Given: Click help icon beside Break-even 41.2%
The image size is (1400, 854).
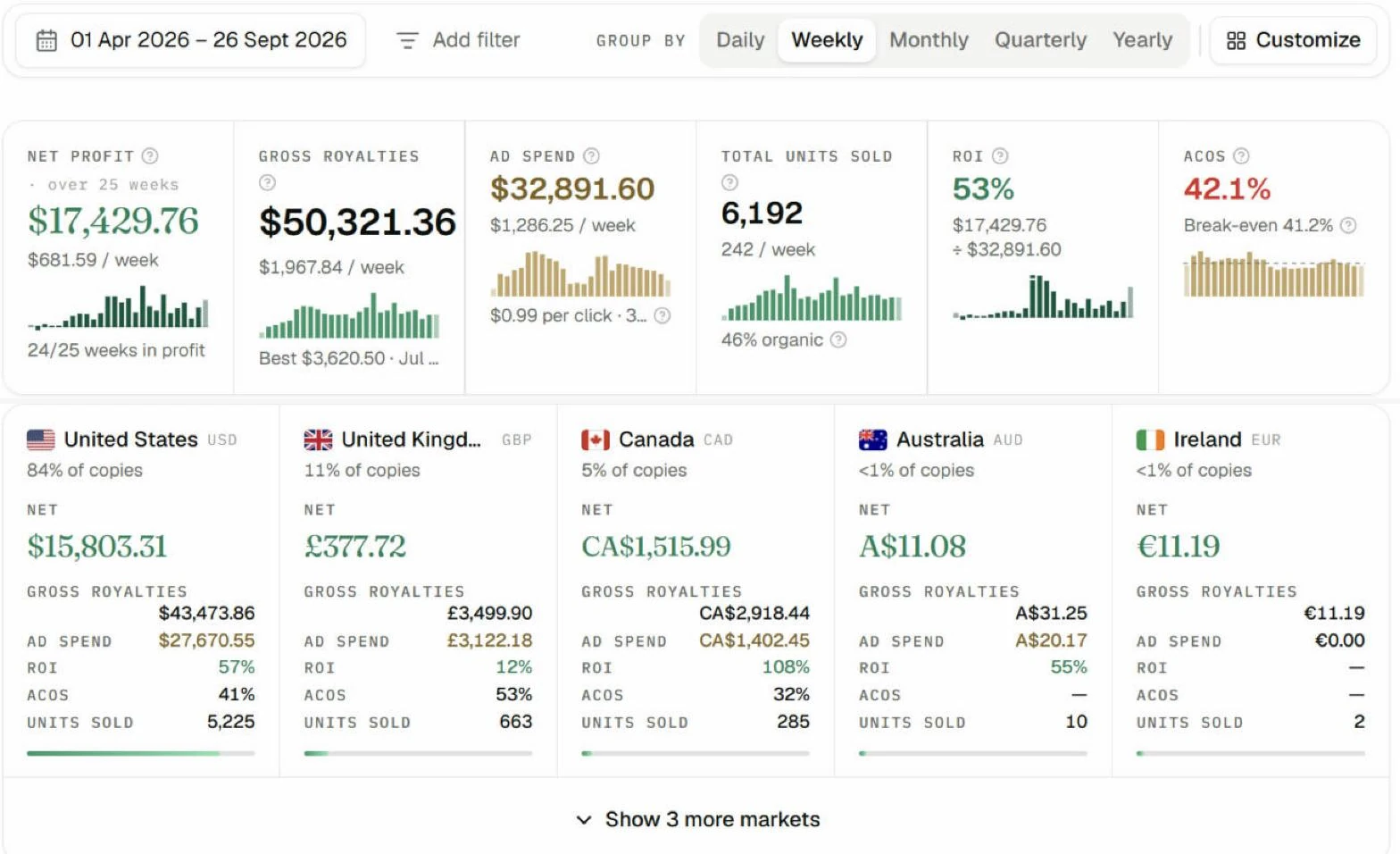Looking at the screenshot, I should click(1348, 225).
